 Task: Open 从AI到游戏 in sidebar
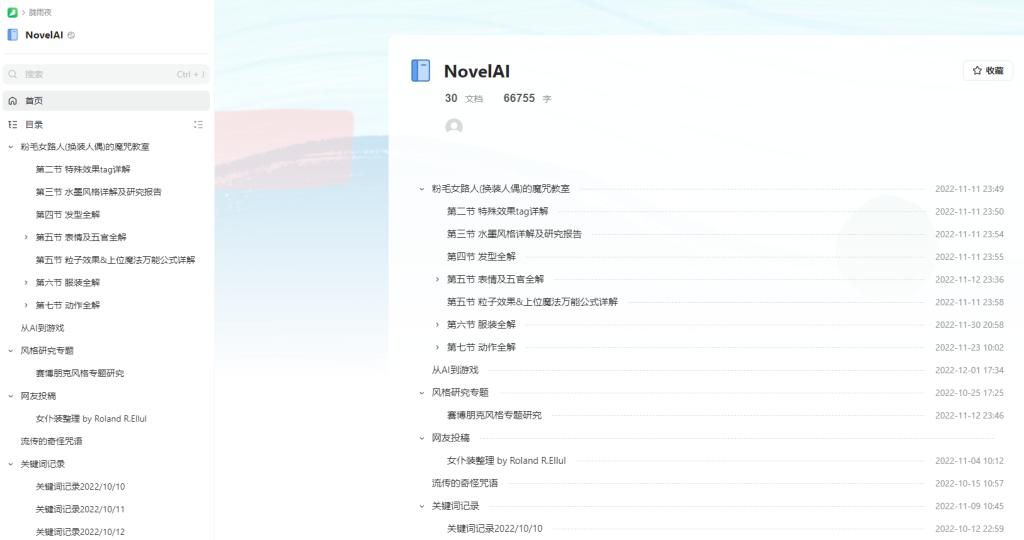pos(42,328)
